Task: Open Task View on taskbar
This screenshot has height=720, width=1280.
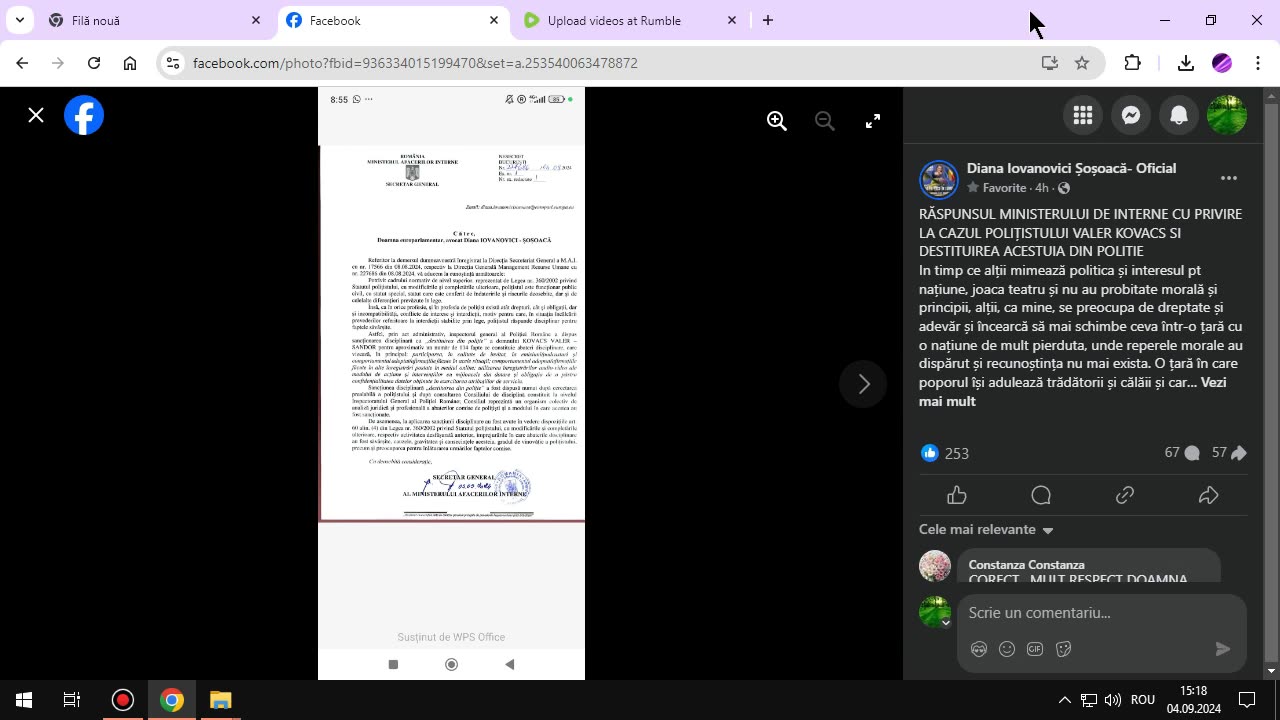Action: click(72, 700)
